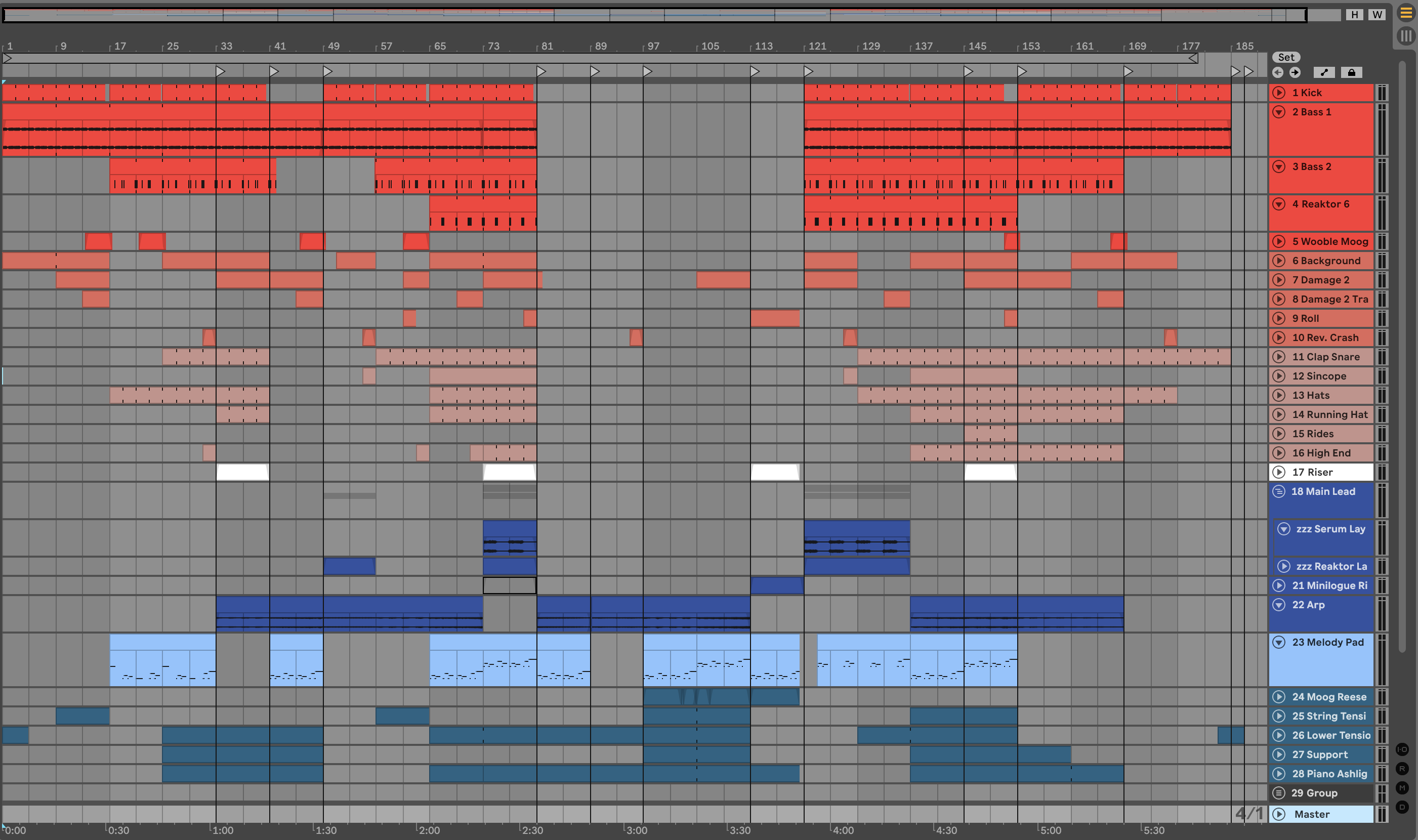Switch to Session view selector icon
The height and width of the screenshot is (840, 1418).
click(x=1406, y=36)
